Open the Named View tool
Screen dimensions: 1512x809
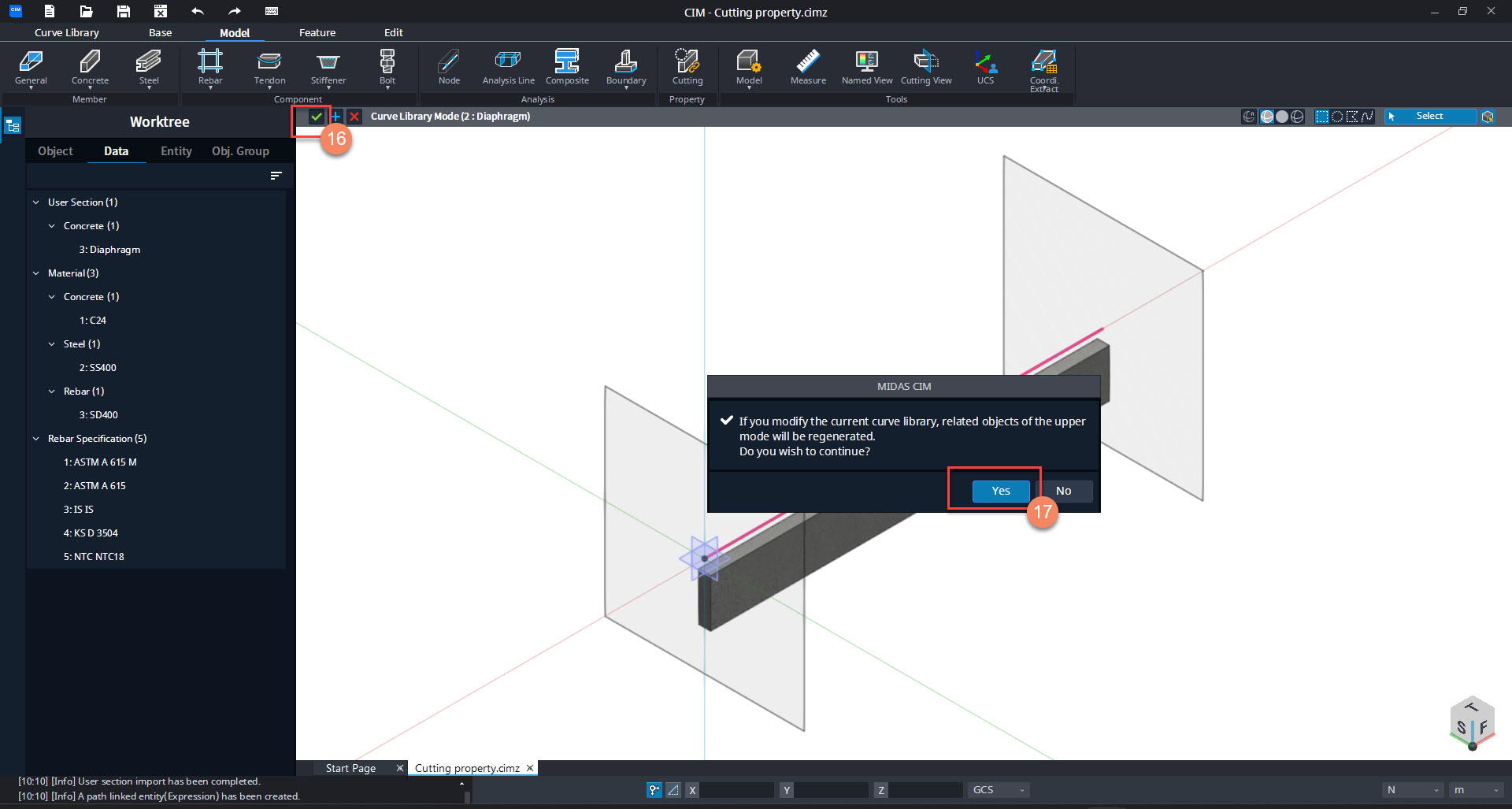click(x=867, y=68)
